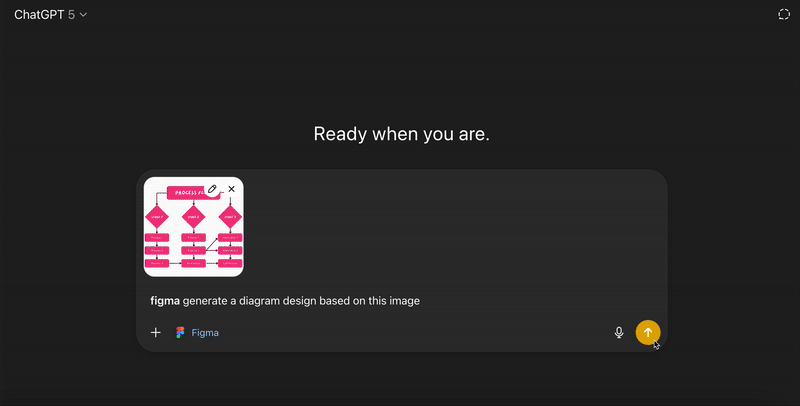Click the colorful Figma logo icon

[x=180, y=332]
